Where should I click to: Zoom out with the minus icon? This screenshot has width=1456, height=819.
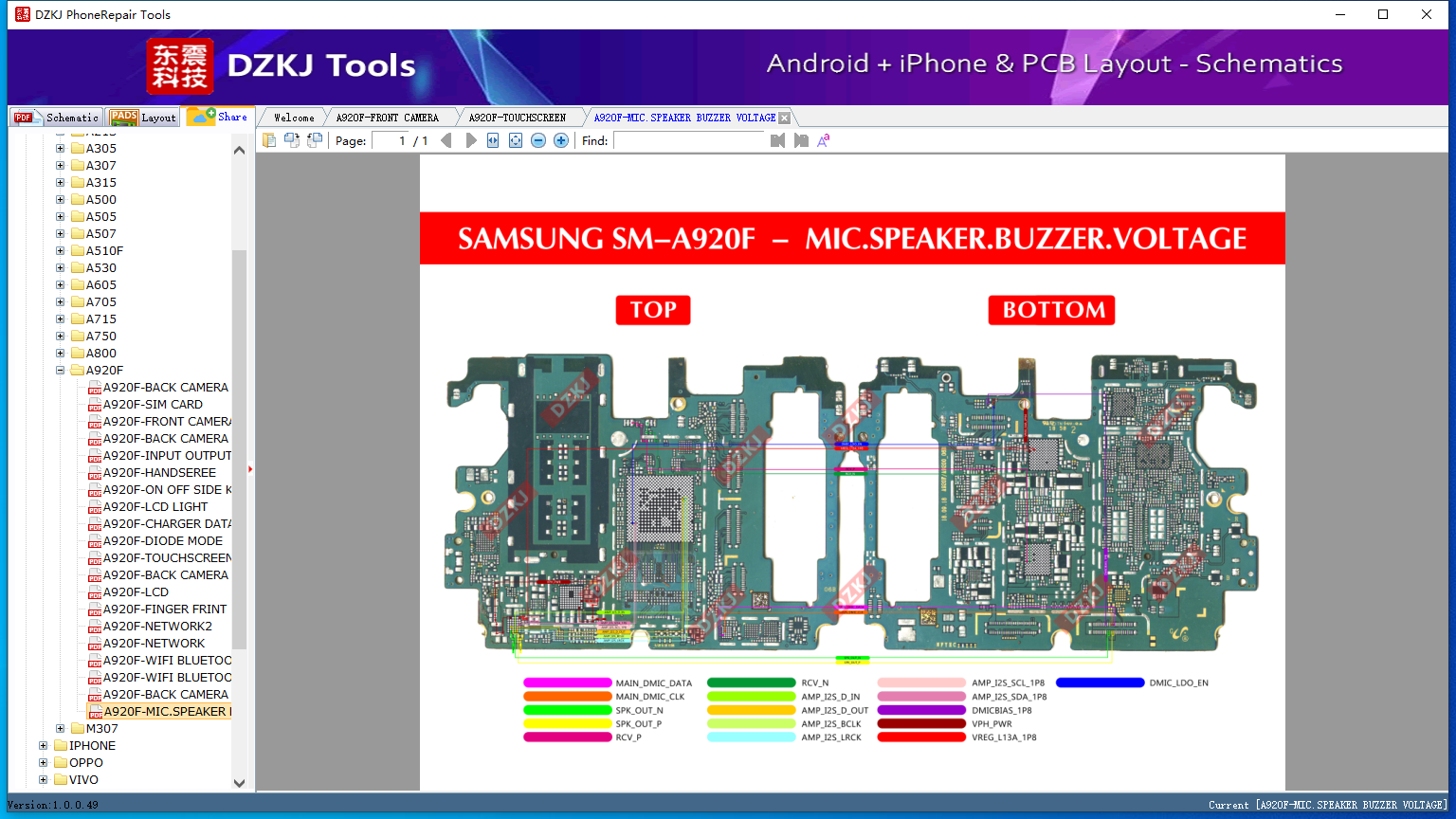pos(538,140)
